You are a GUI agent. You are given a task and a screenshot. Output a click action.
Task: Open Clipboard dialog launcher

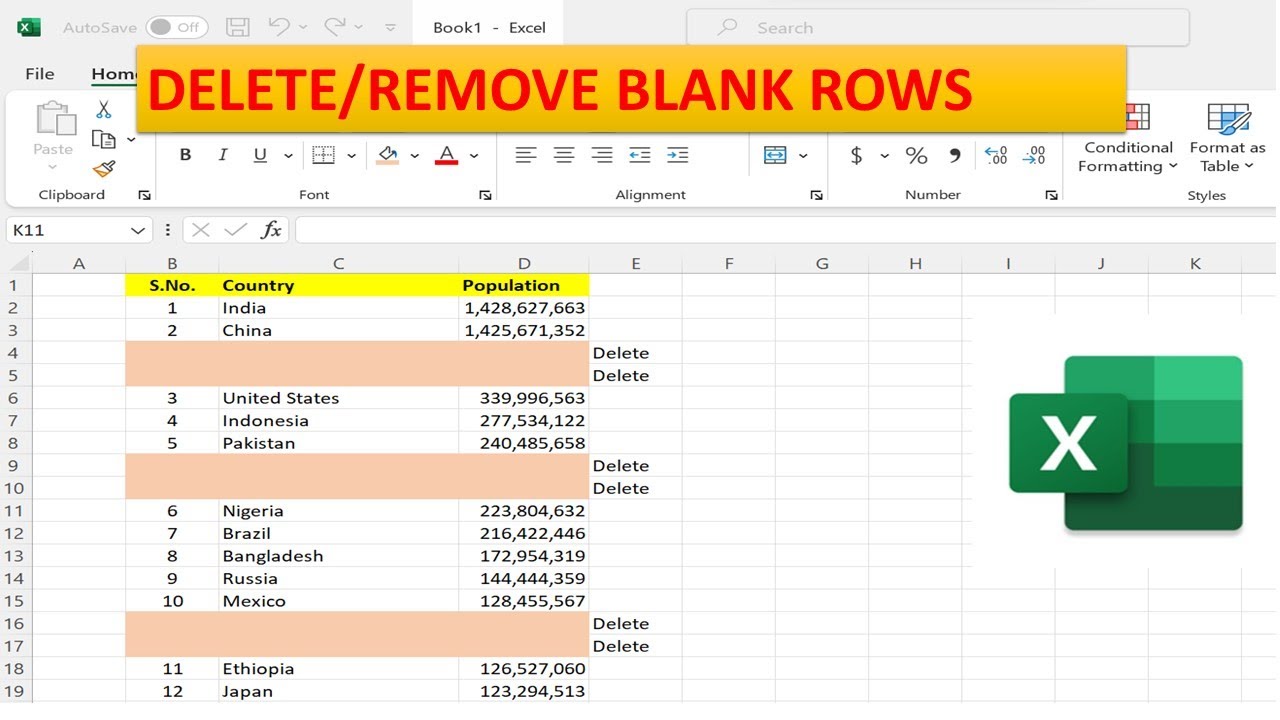coord(144,195)
